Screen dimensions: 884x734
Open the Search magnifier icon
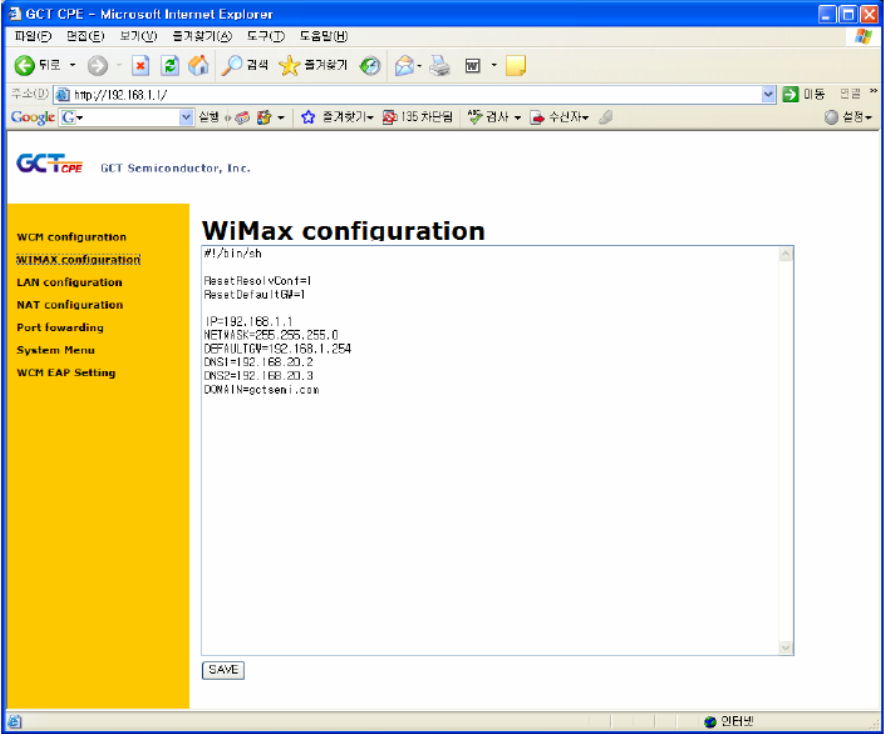(x=231, y=65)
